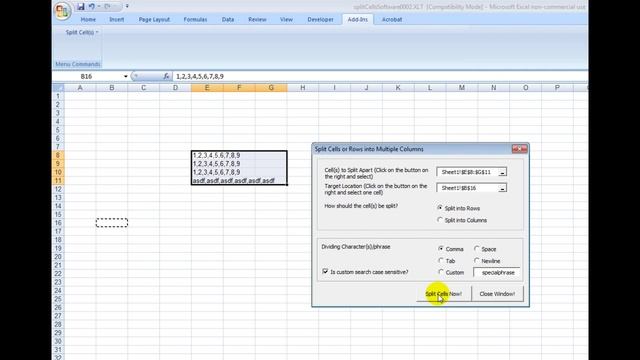Select the Add-Ins ribbon tab
This screenshot has width=640, height=360.
pos(358,20)
